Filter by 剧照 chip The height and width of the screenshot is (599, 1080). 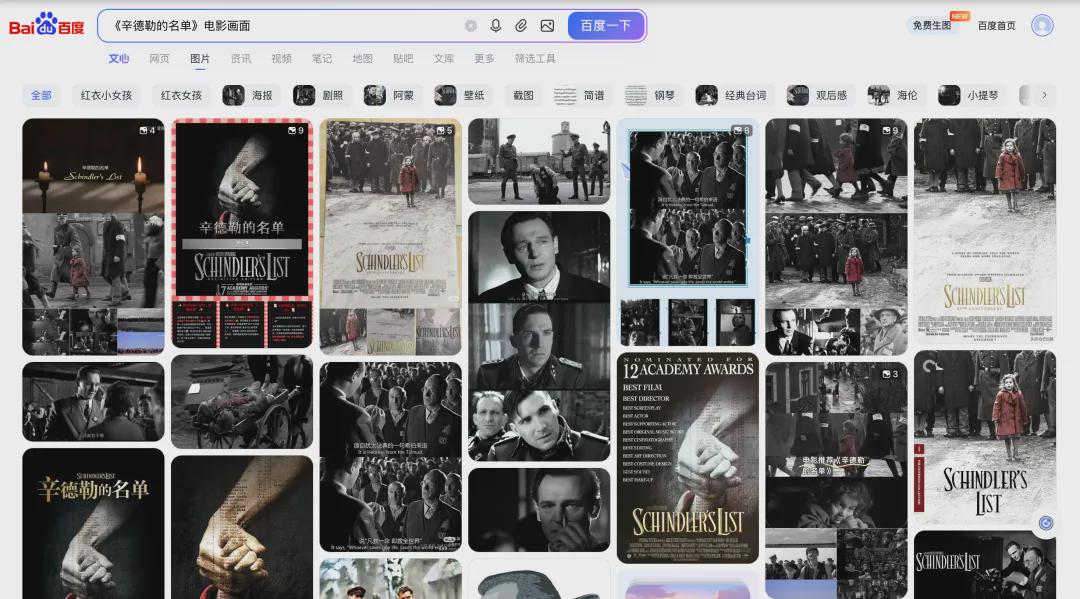click(x=320, y=95)
